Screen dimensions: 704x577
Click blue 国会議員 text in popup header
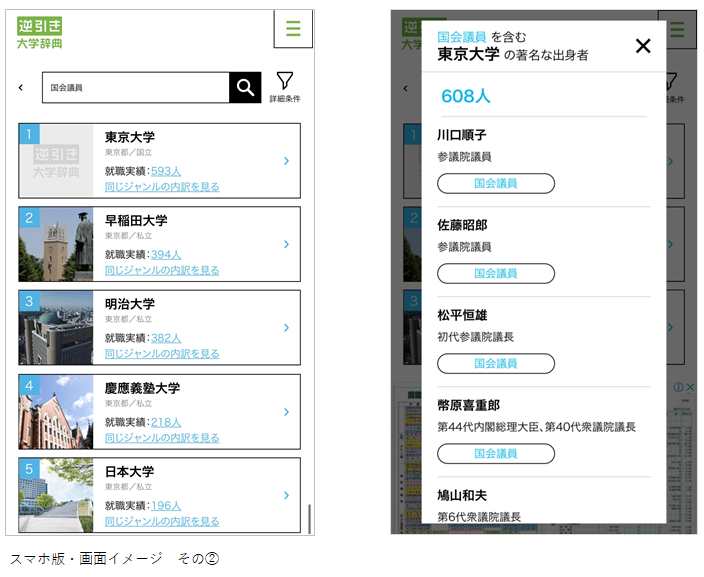click(x=462, y=37)
